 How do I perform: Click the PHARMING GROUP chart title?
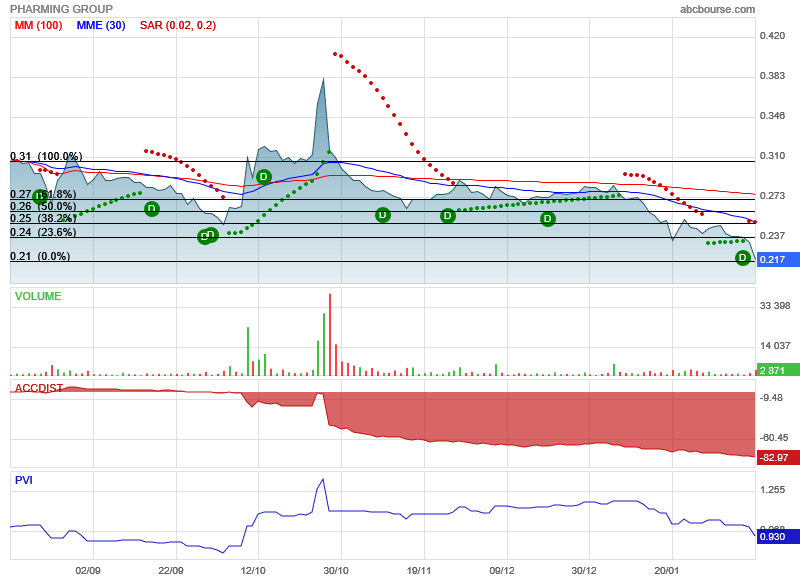point(61,9)
